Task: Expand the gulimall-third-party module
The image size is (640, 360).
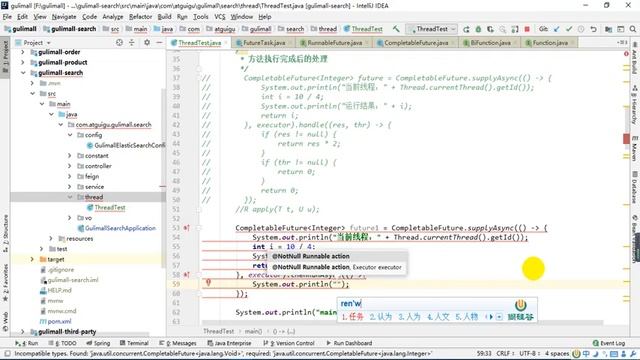Action: point(23,331)
